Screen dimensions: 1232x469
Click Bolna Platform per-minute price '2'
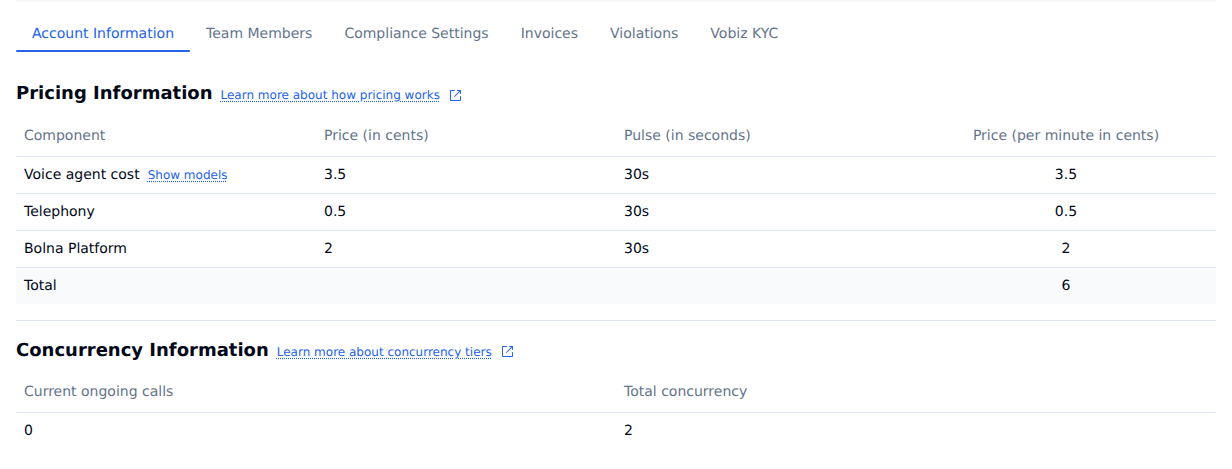pos(1066,248)
